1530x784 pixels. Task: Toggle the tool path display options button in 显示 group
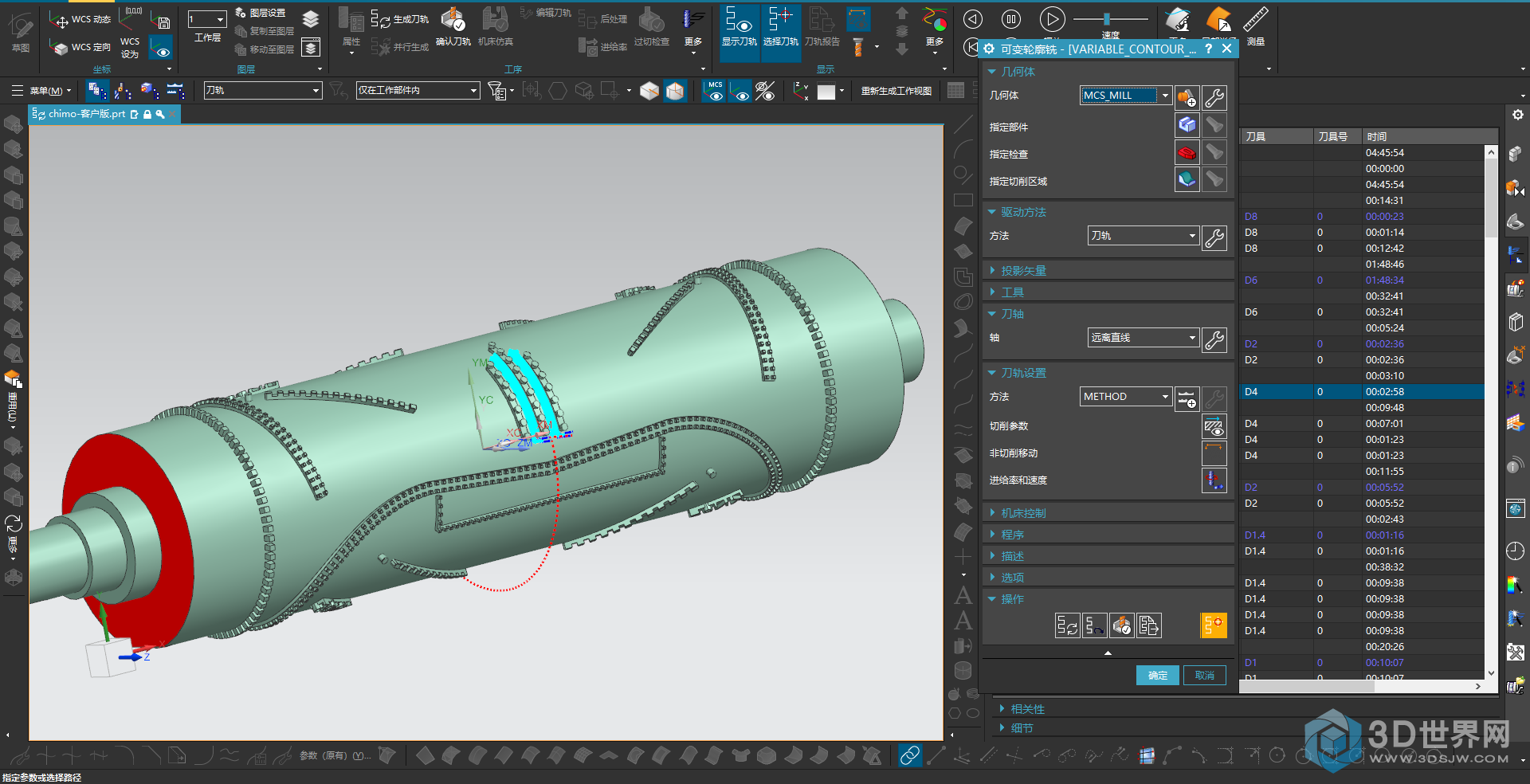click(858, 19)
